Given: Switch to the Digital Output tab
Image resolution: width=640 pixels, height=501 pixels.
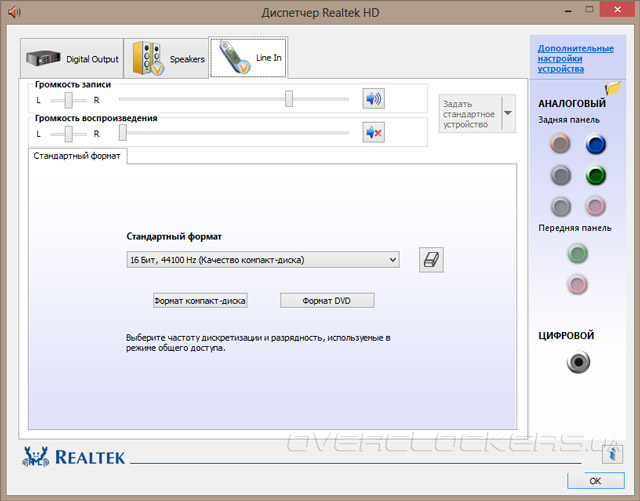Looking at the screenshot, I should pos(72,58).
